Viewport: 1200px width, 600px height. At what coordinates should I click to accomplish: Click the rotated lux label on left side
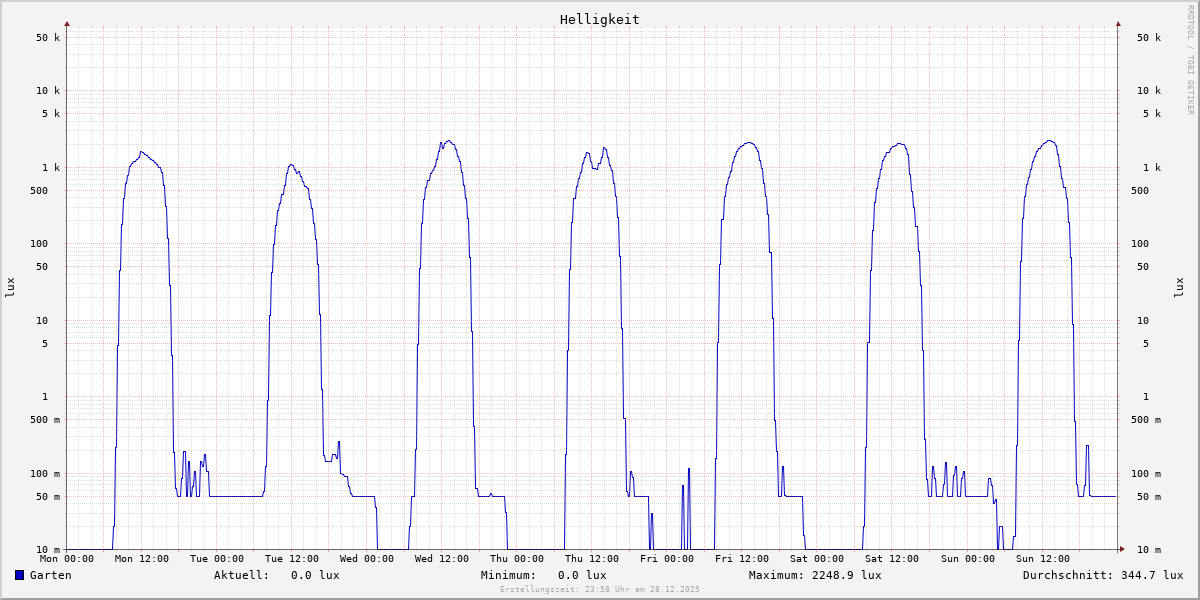[x=10, y=287]
